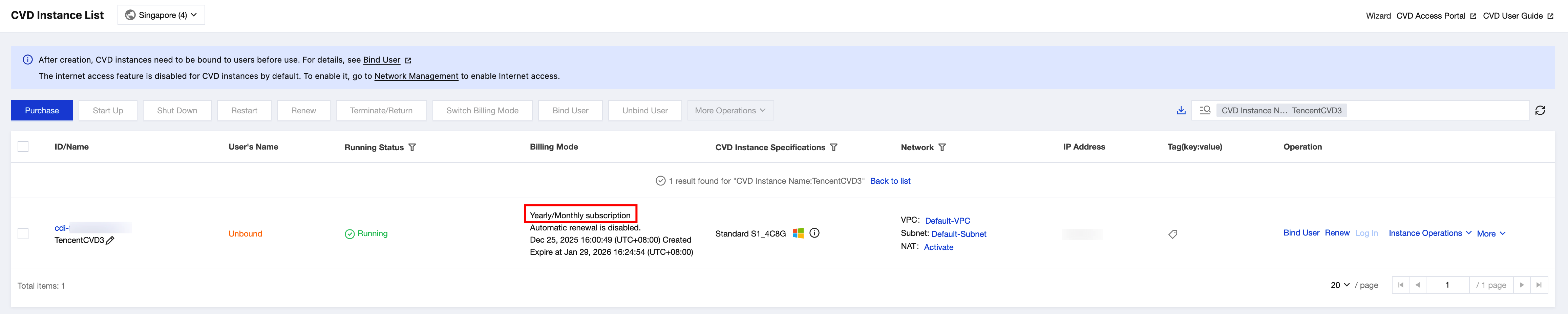This screenshot has height=314, width=1568.
Task: Tick the select-all checkbox in table header
Action: tap(23, 147)
